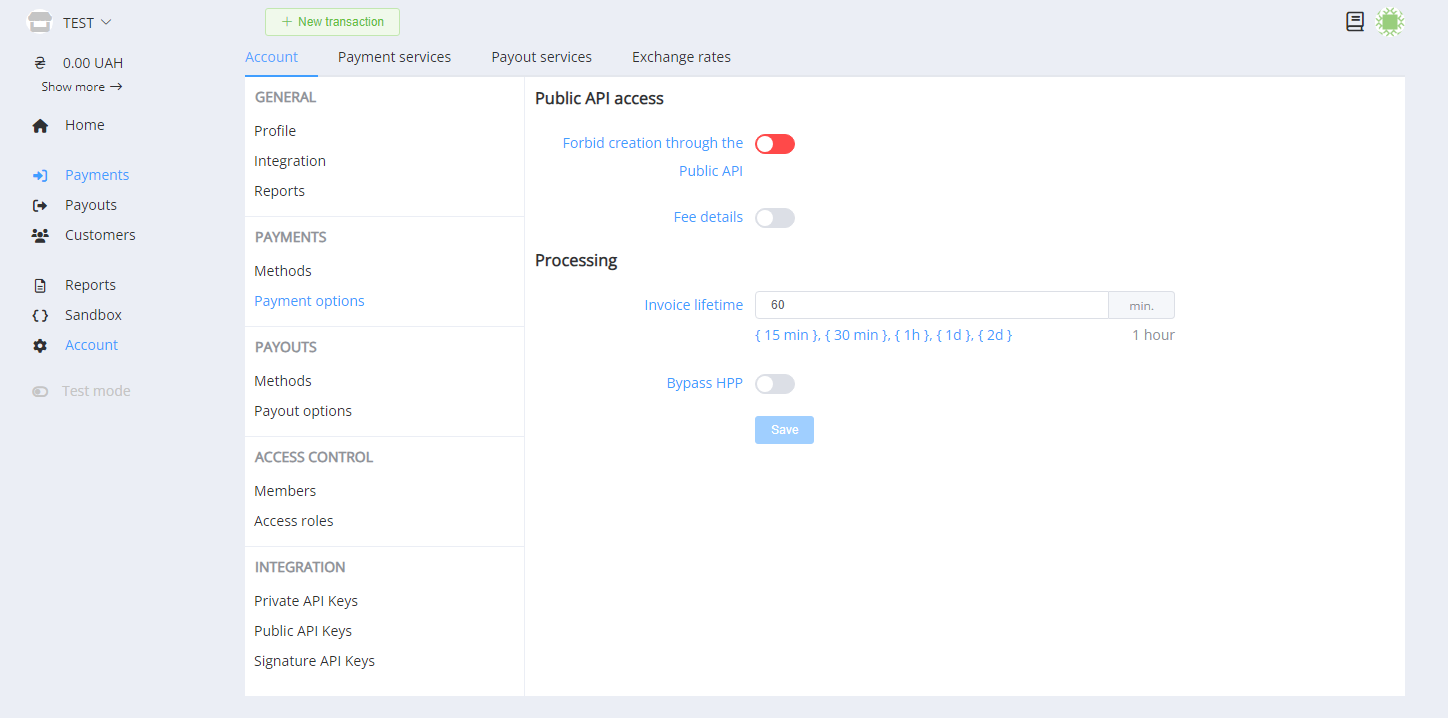The height and width of the screenshot is (718, 1448).
Task: Toggle Test mode in the sidebar
Action: (x=41, y=392)
